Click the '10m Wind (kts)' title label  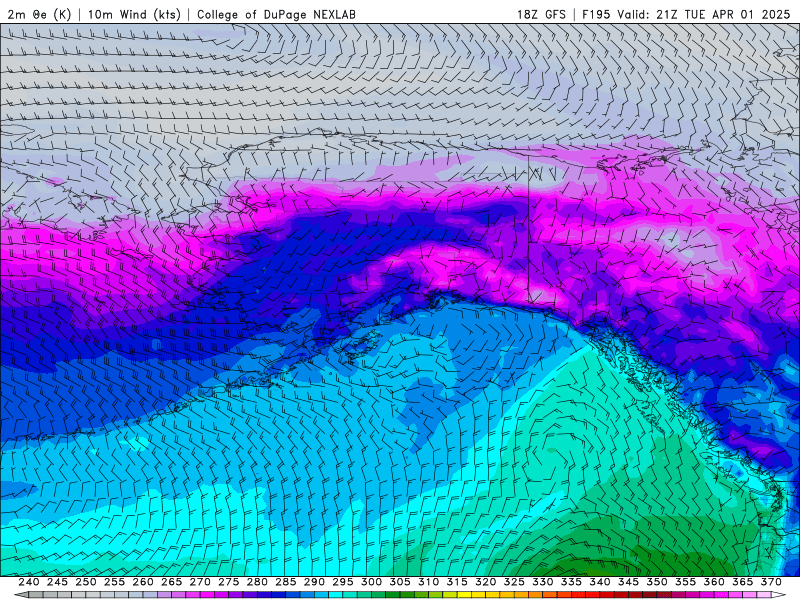(x=134, y=14)
